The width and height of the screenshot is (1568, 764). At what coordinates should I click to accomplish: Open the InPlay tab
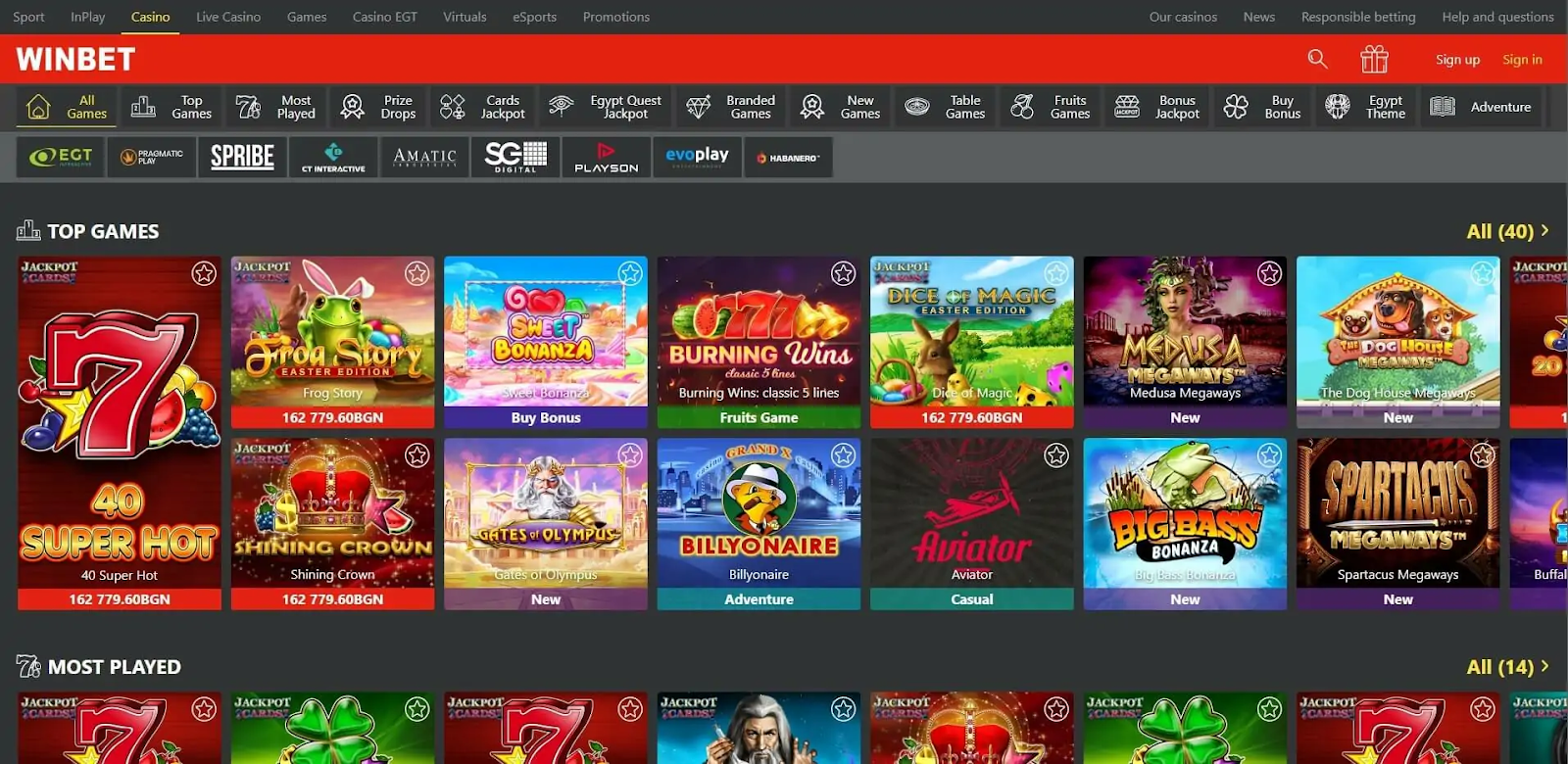[x=87, y=17]
